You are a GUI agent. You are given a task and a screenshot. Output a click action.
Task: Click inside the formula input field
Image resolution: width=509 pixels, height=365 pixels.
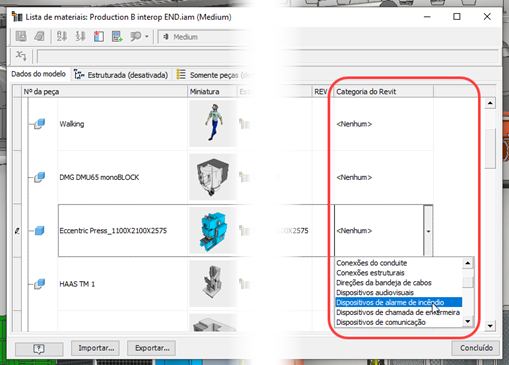[267, 56]
